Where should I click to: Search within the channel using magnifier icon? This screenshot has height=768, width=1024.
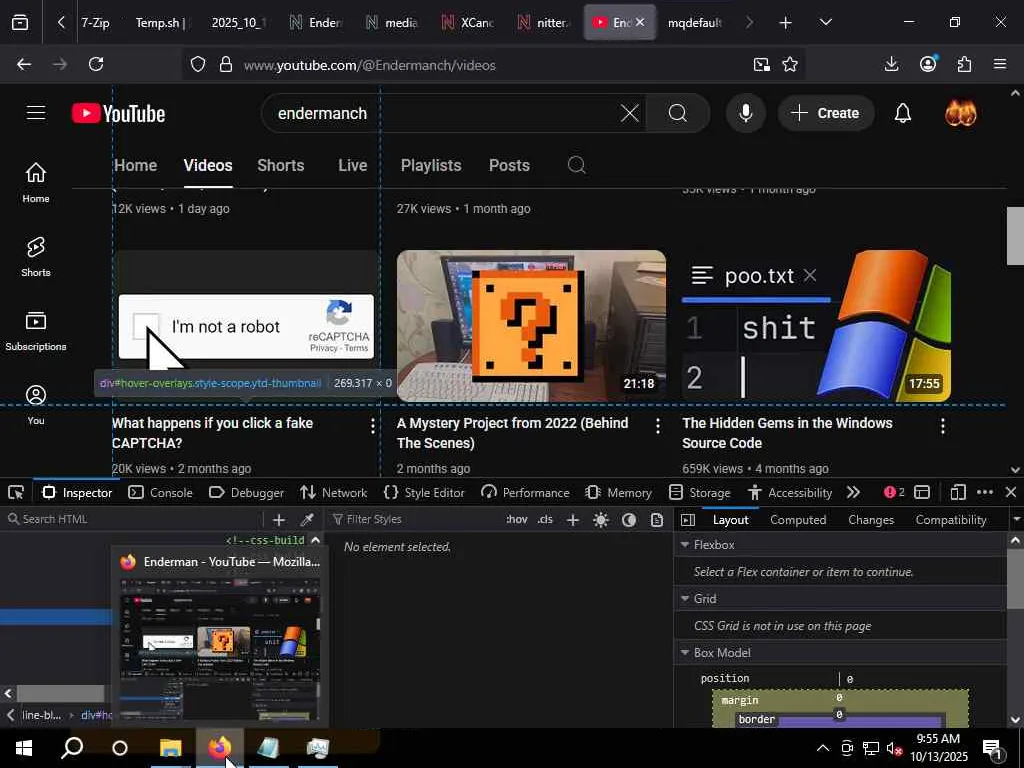tap(576, 165)
